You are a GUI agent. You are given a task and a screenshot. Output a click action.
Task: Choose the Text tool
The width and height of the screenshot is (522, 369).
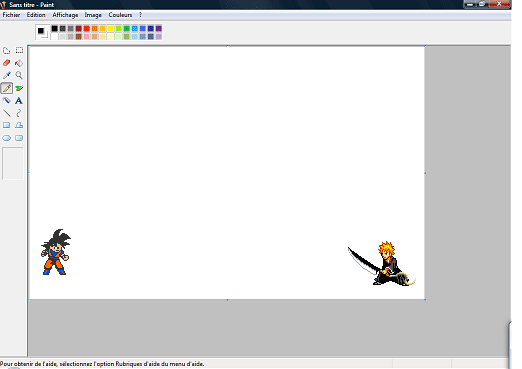(19, 100)
